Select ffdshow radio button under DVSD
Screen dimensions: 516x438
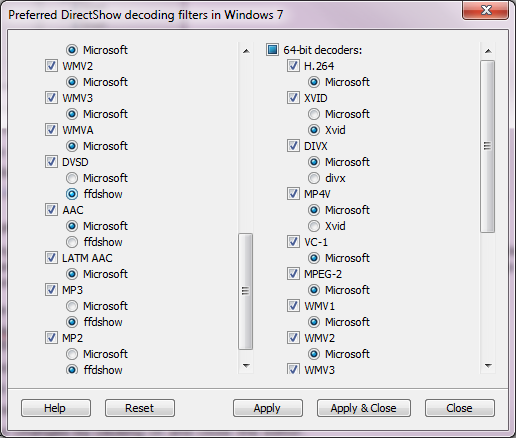[72, 194]
